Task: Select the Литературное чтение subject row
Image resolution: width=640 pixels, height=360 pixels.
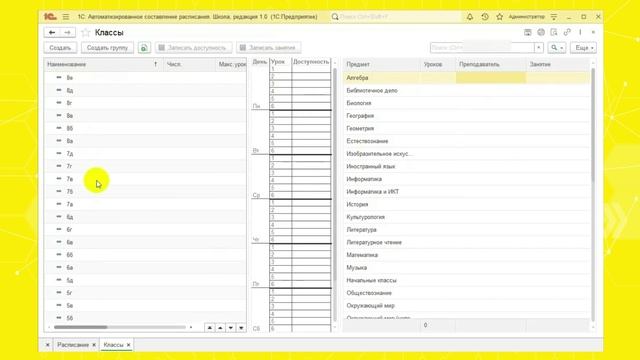Action: [467, 242]
